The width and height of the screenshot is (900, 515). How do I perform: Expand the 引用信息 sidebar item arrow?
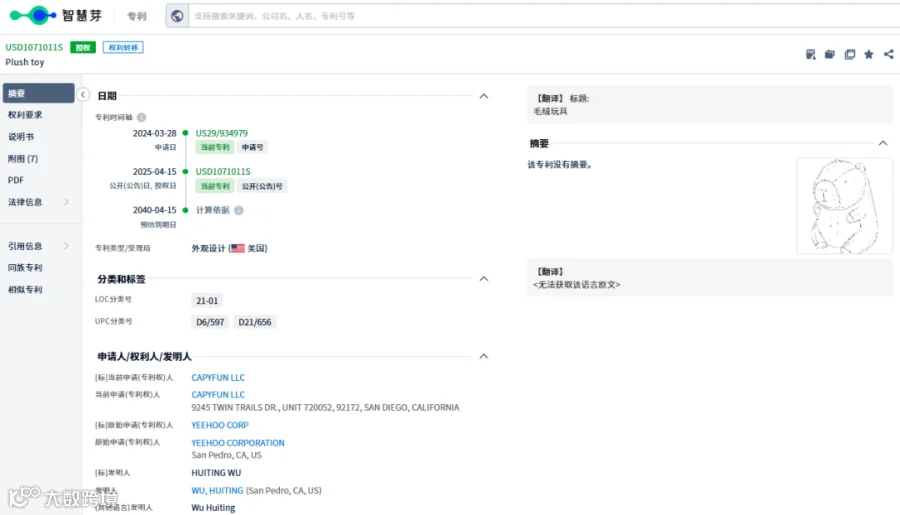(x=67, y=246)
